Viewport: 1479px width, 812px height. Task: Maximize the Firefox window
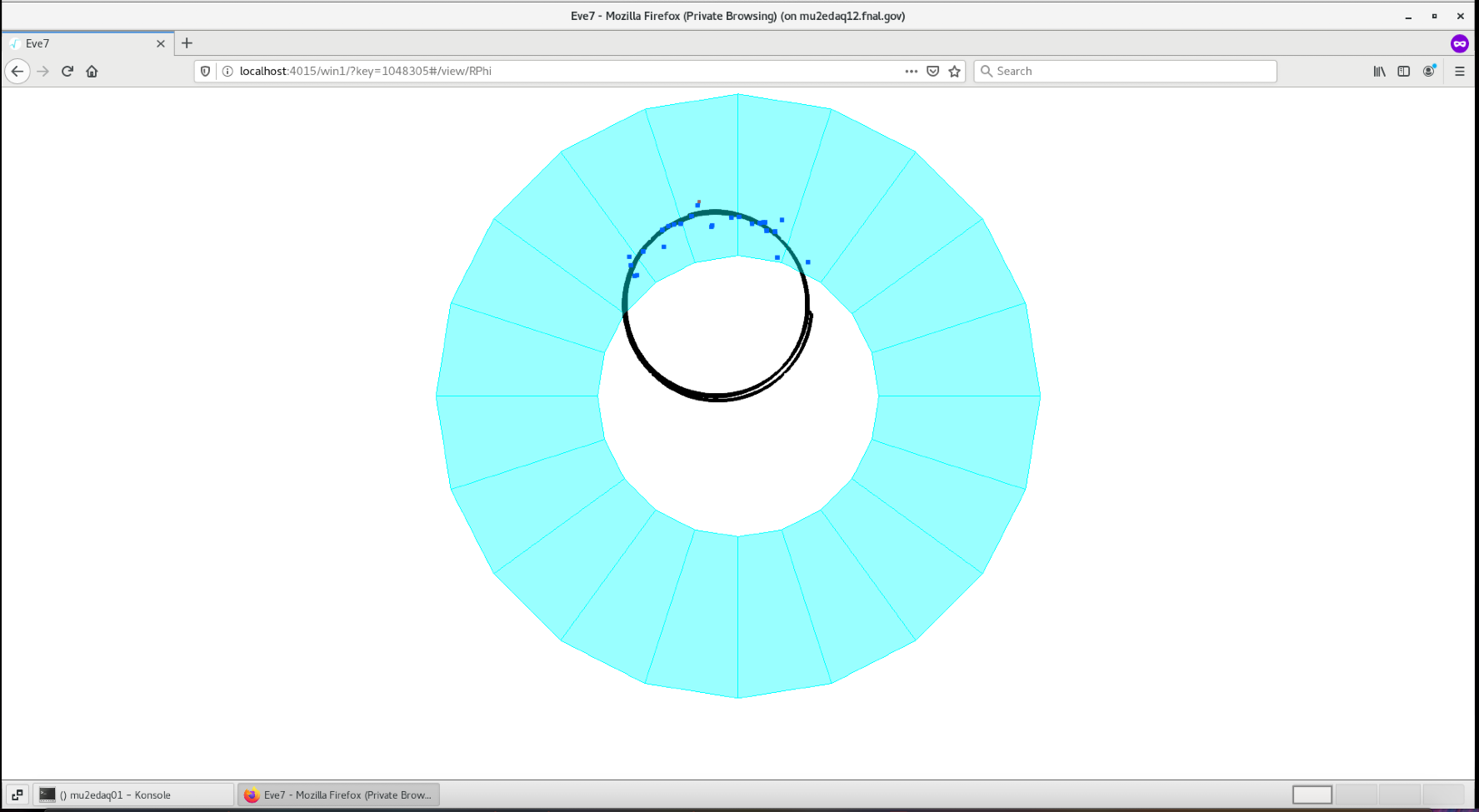pyautogui.click(x=1434, y=16)
